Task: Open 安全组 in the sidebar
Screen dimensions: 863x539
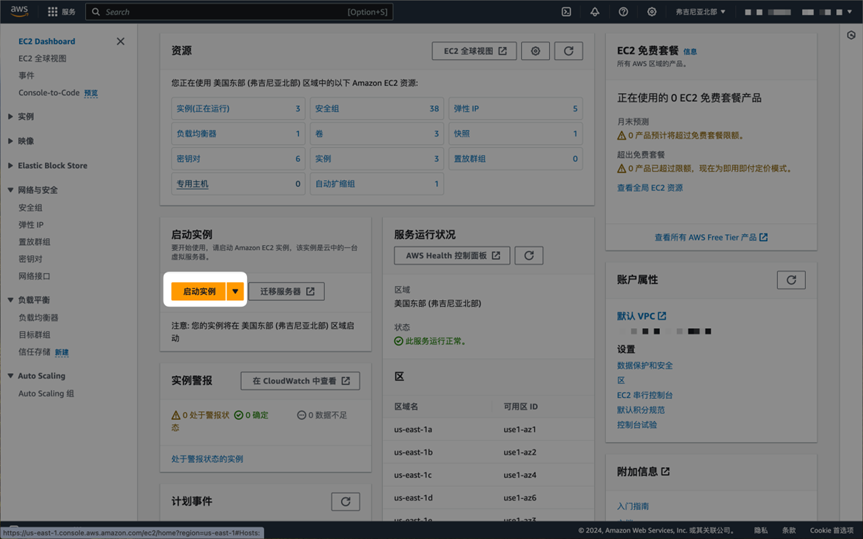Action: pos(30,208)
